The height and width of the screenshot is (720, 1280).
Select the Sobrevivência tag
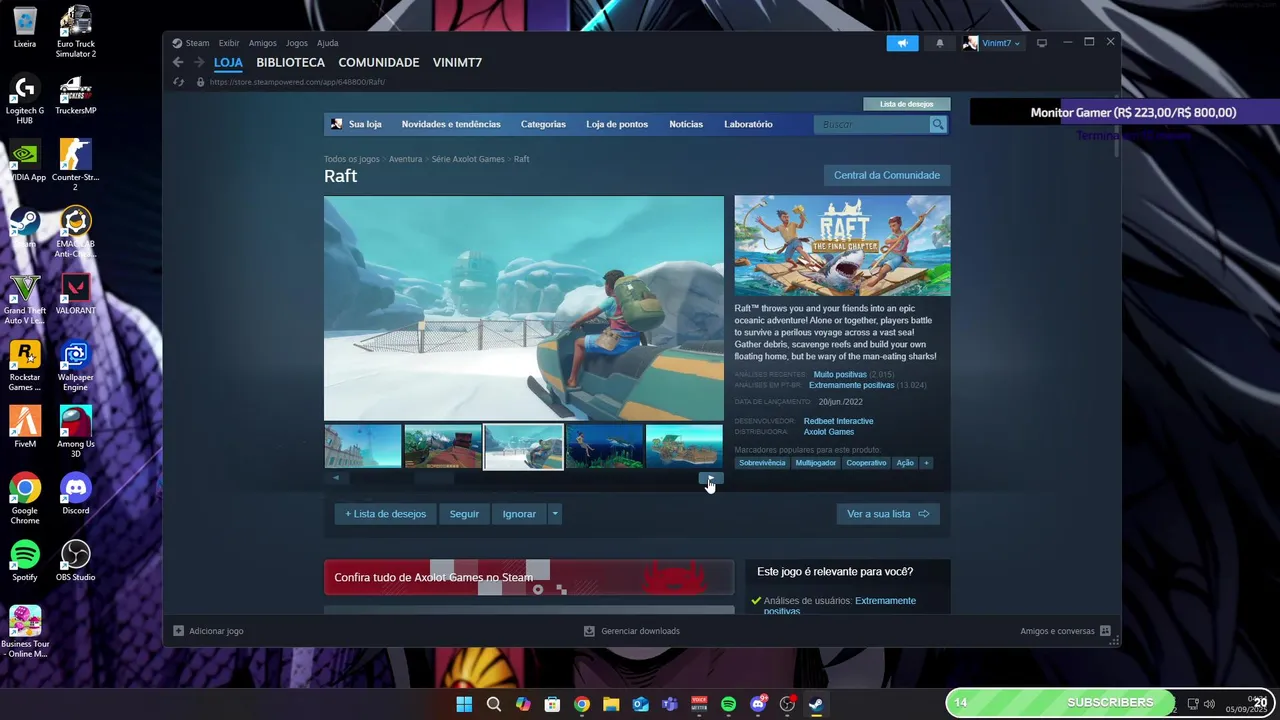coord(762,463)
